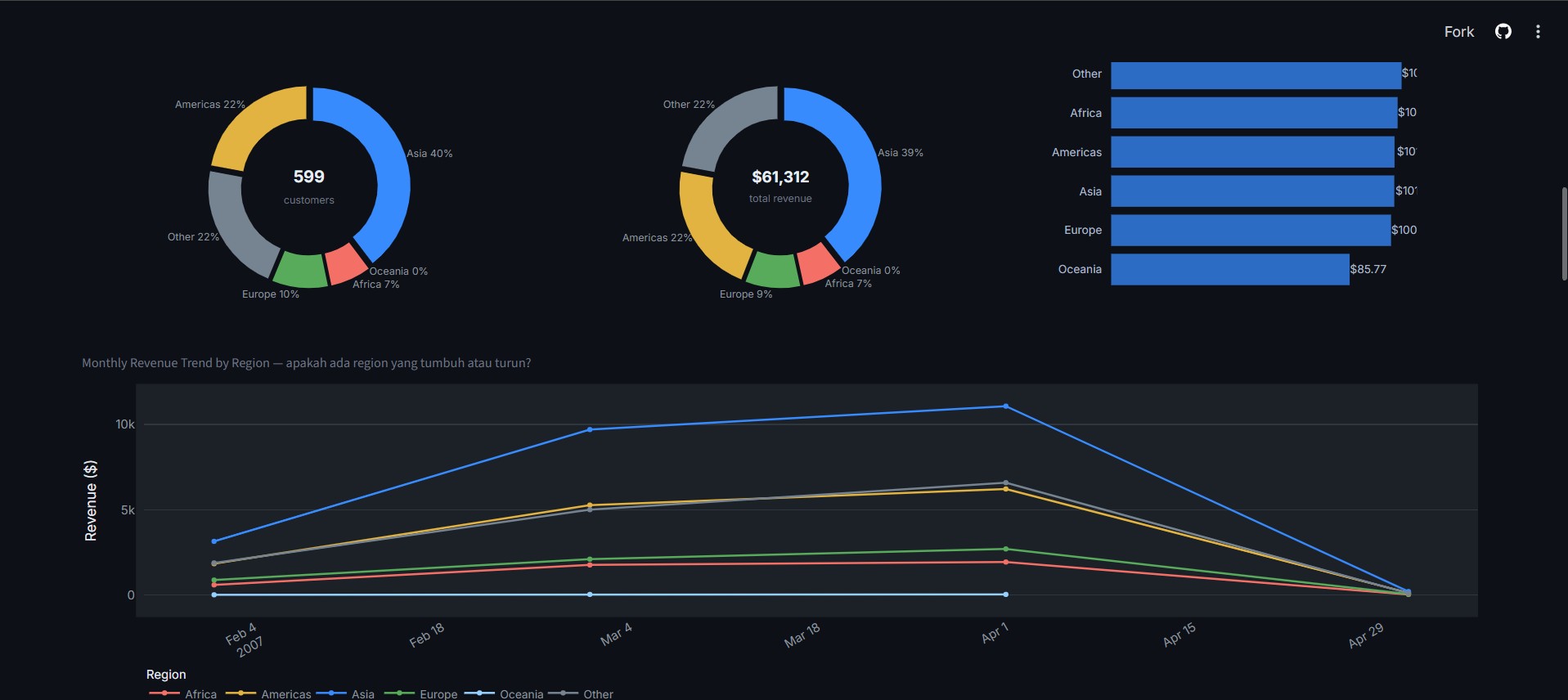Click the Asia line's Apr 1 peak point
The image size is (1568, 700).
pyautogui.click(x=1005, y=406)
